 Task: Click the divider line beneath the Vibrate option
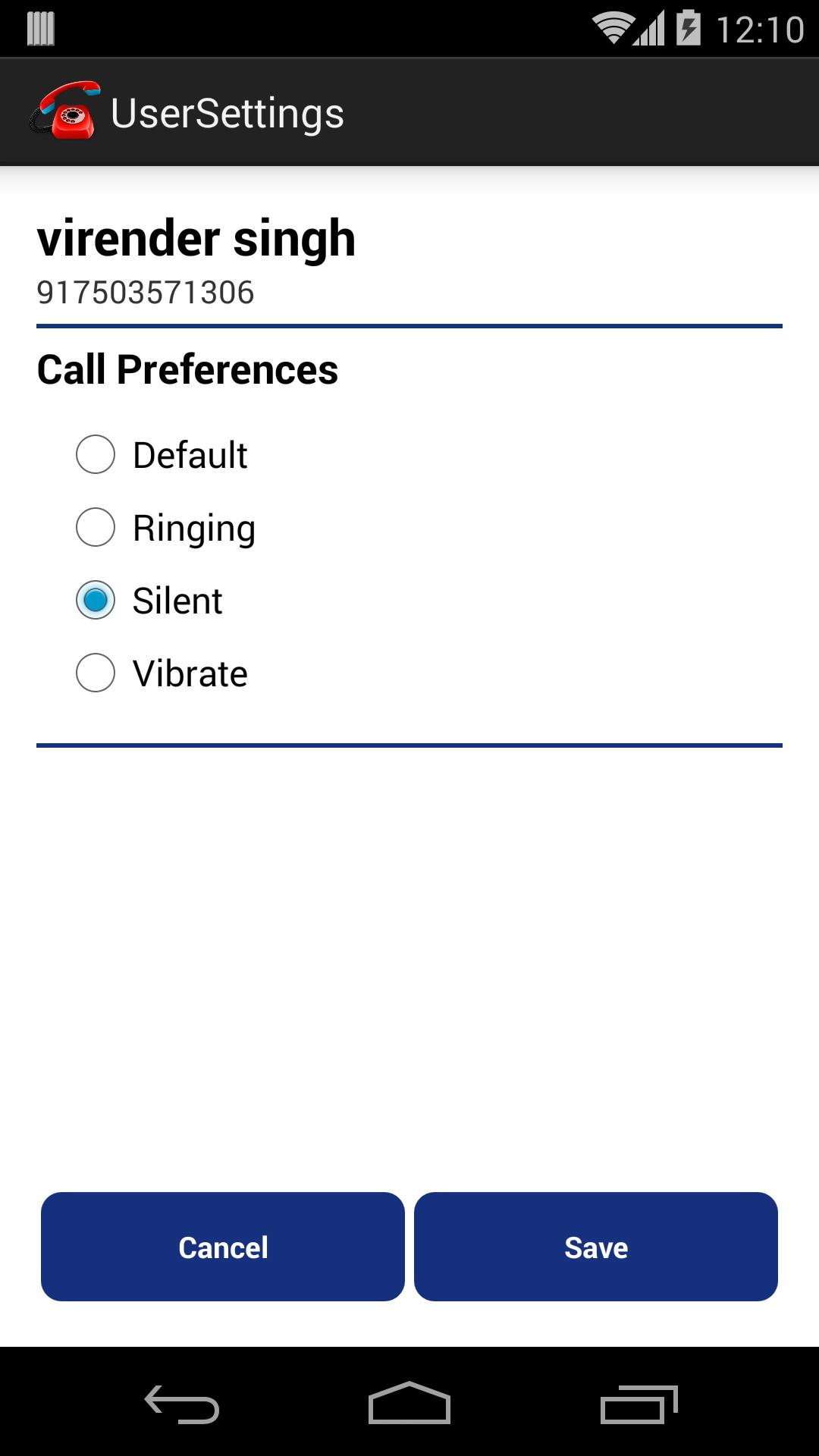[409, 745]
